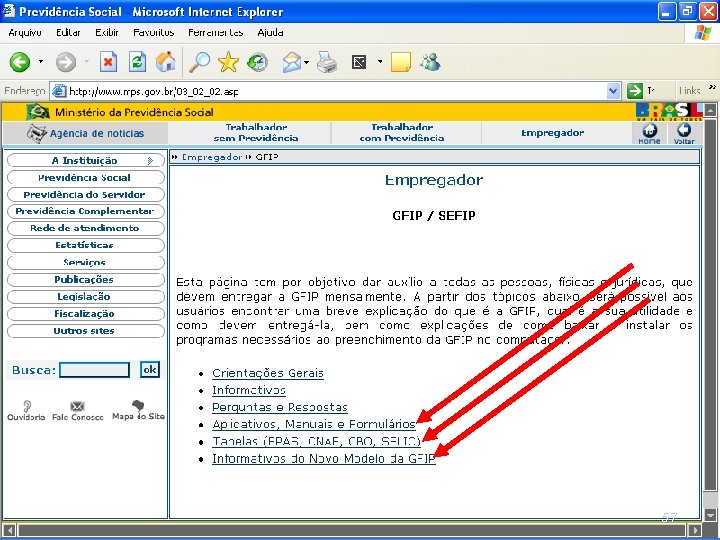Viewport: 720px width, 540px height.
Task: Click the site Home icon next to Voltar
Action: (x=649, y=134)
